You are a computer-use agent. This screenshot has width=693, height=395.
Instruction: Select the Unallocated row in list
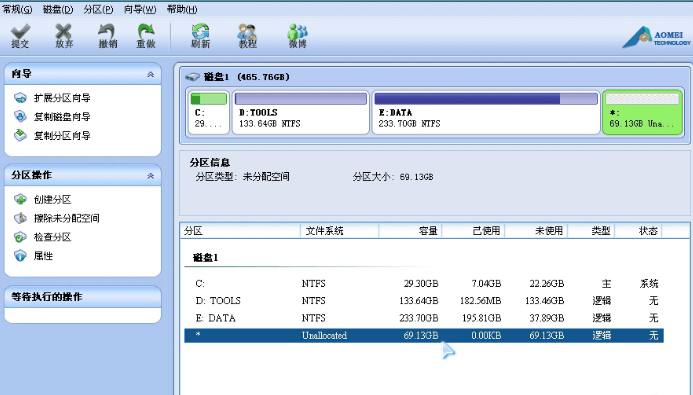(424, 335)
